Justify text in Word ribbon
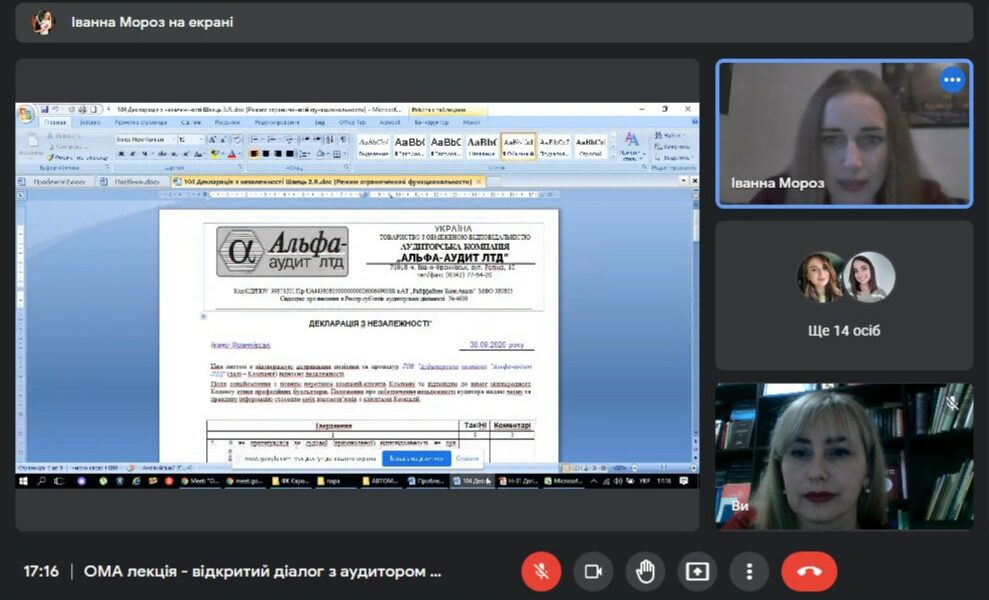 click(x=290, y=154)
